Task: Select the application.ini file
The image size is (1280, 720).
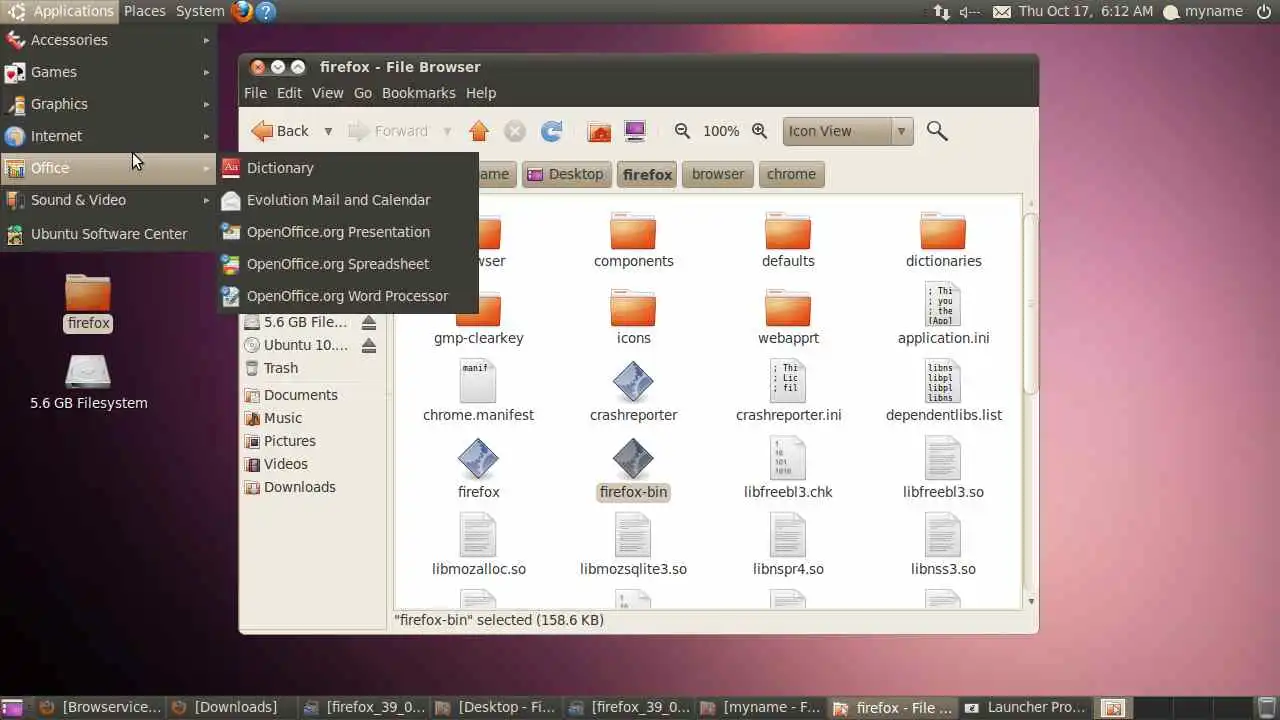Action: (x=943, y=316)
